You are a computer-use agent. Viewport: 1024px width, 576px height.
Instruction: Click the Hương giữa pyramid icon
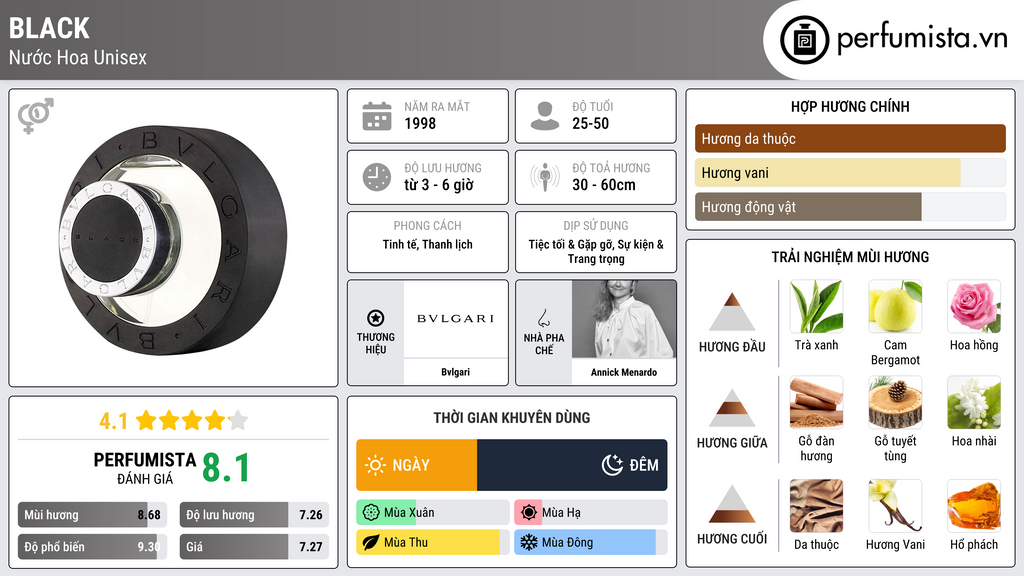tap(732, 408)
